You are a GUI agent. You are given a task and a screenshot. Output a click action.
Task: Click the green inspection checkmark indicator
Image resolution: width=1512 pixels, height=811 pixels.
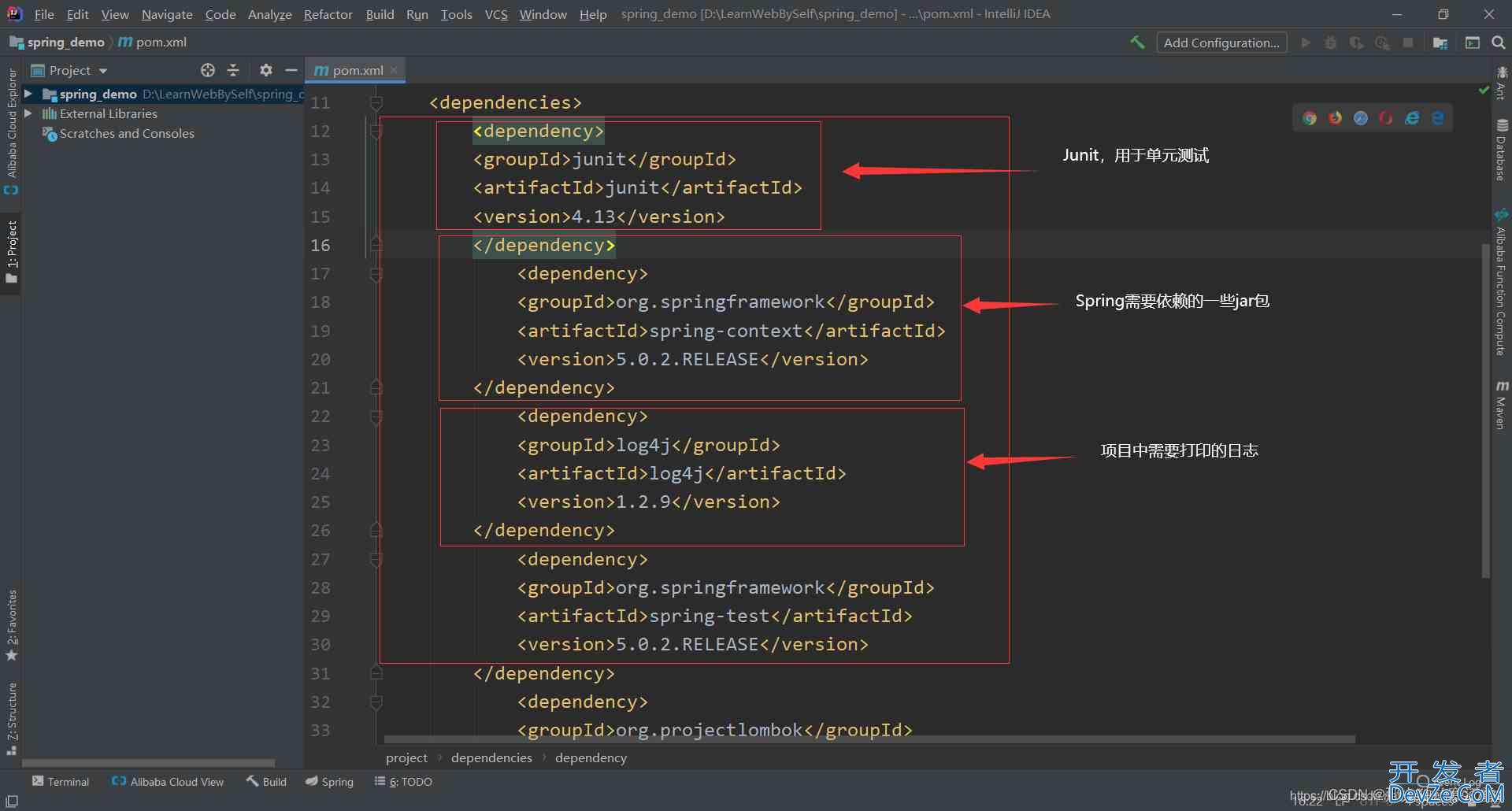[1484, 91]
